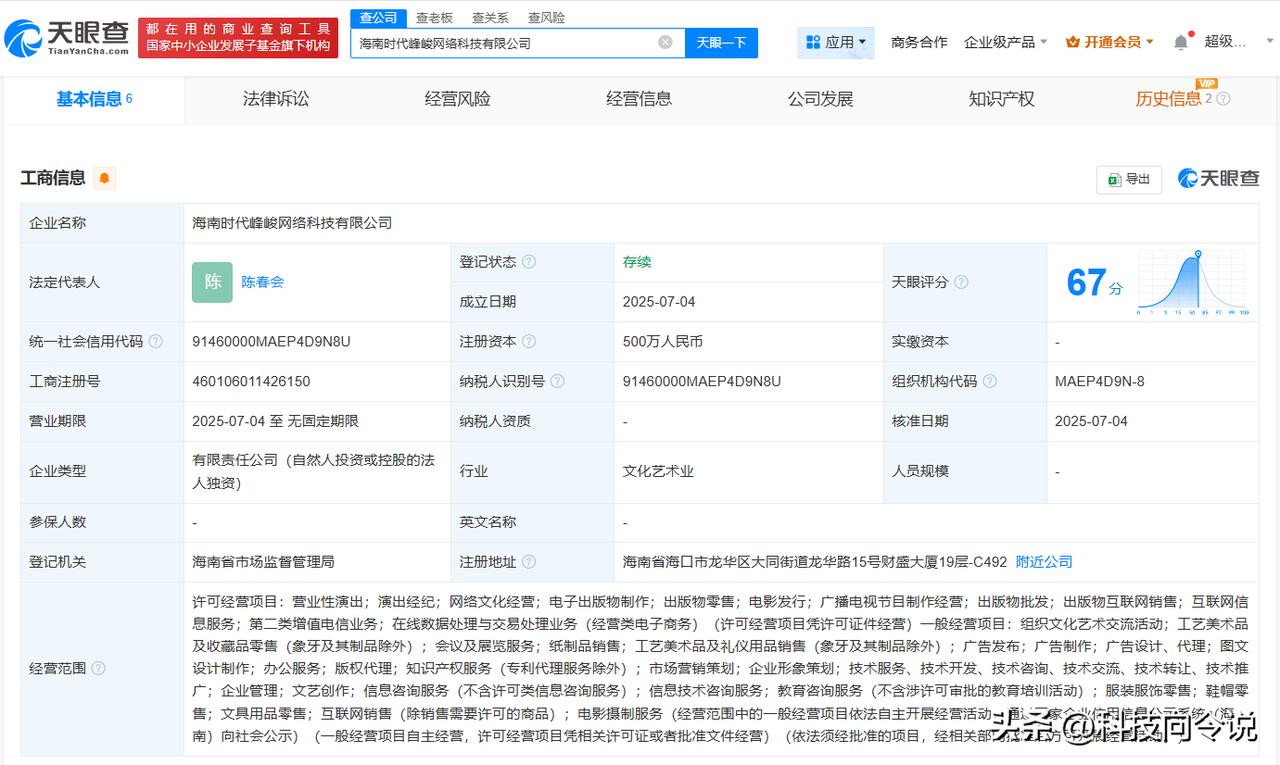Switch to 公司发展 tab
Image resolution: width=1280 pixels, height=765 pixels.
(x=820, y=99)
